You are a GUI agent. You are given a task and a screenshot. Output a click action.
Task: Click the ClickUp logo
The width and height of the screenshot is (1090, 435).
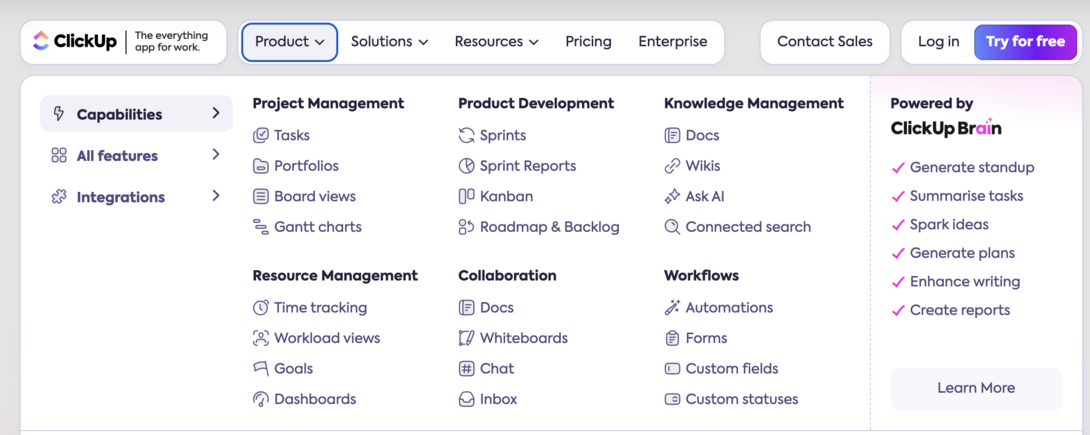[x=74, y=42]
